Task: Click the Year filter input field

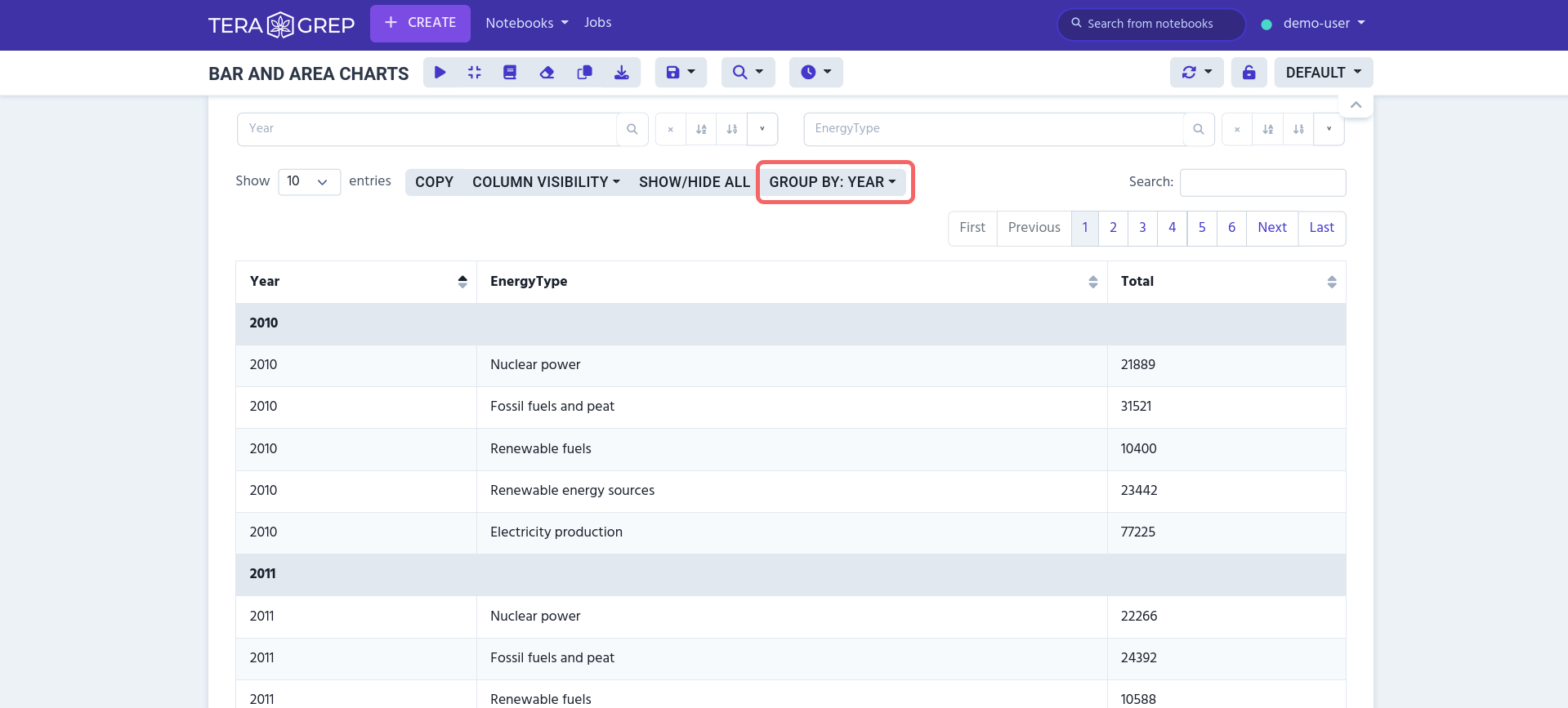Action: (x=427, y=129)
